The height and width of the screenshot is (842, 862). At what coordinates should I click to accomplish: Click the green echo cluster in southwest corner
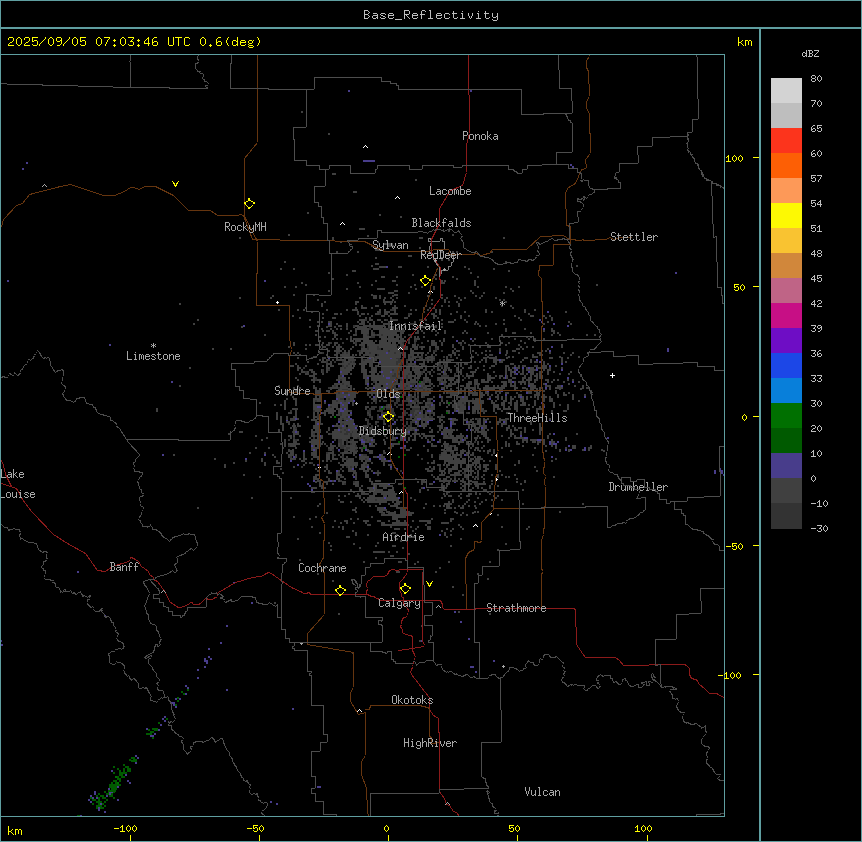pos(114,783)
